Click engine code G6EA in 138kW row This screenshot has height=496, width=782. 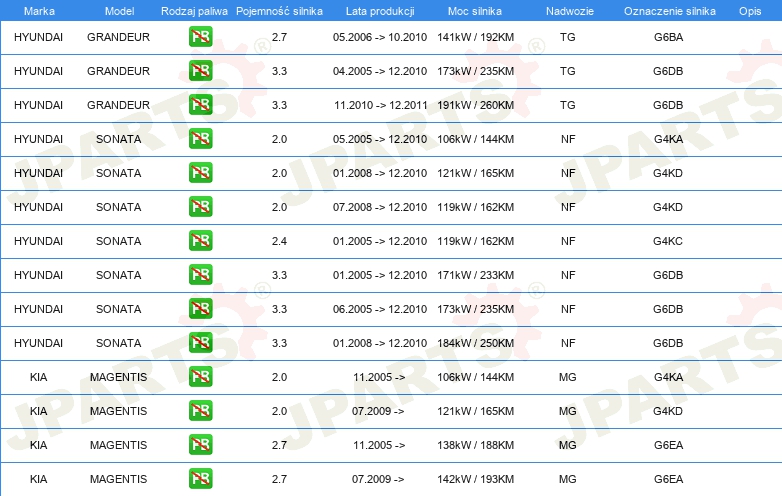click(x=668, y=445)
